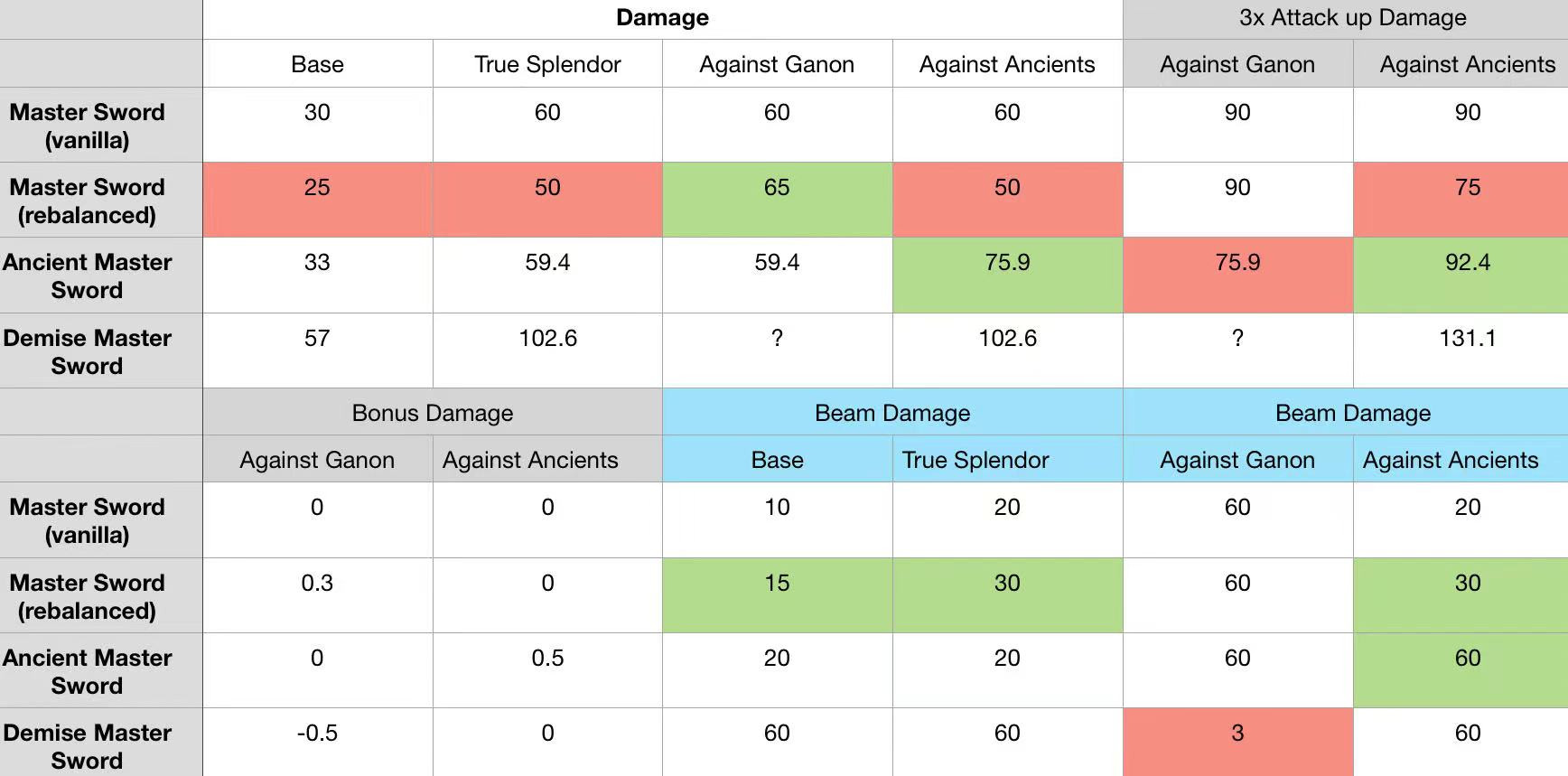Select the red cell containing 25

click(x=317, y=188)
